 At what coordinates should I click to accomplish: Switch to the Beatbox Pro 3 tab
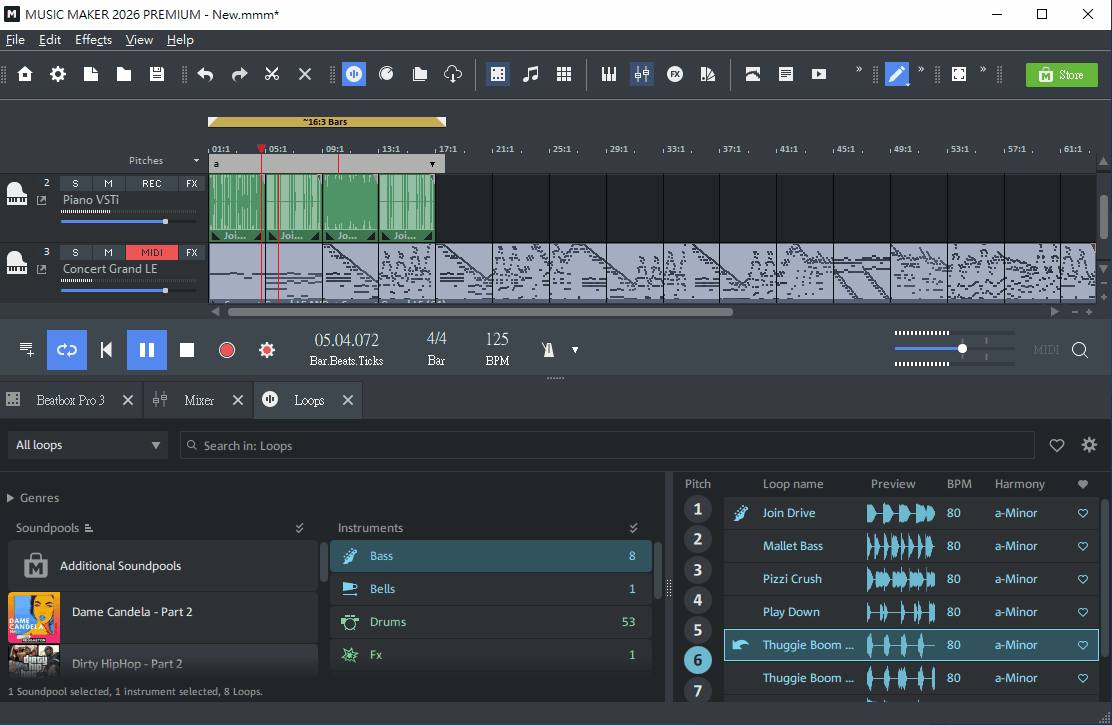pos(70,400)
